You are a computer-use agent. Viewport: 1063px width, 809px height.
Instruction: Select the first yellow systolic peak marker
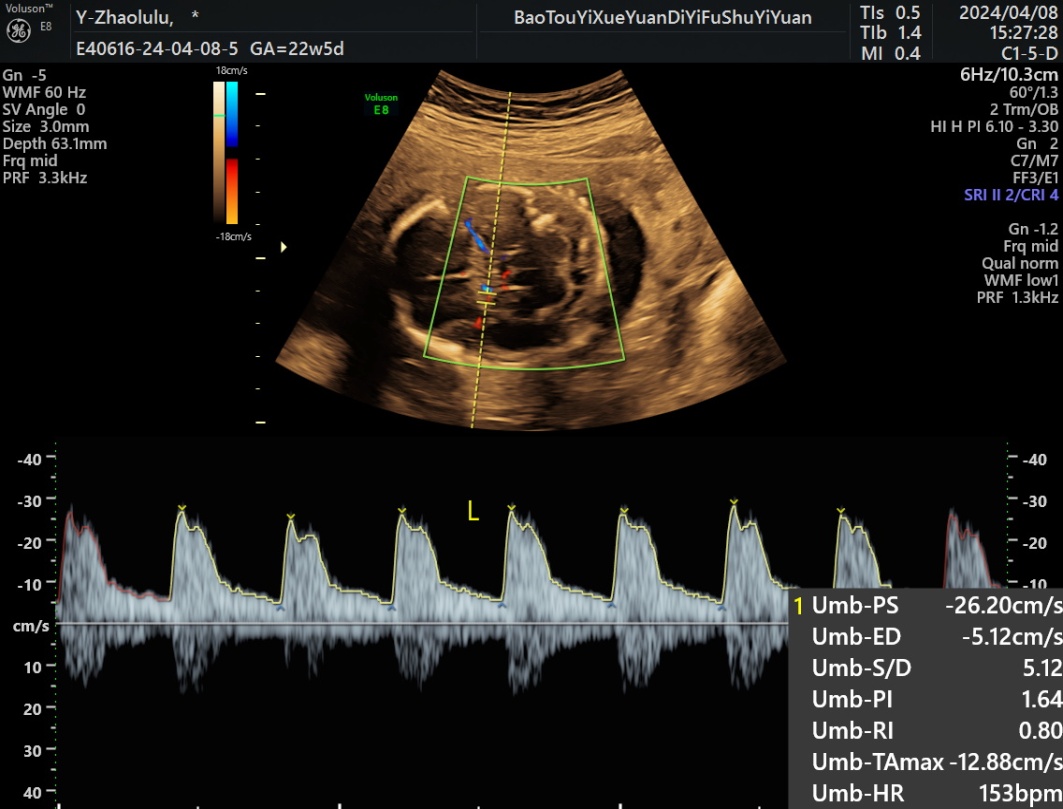(x=182, y=510)
